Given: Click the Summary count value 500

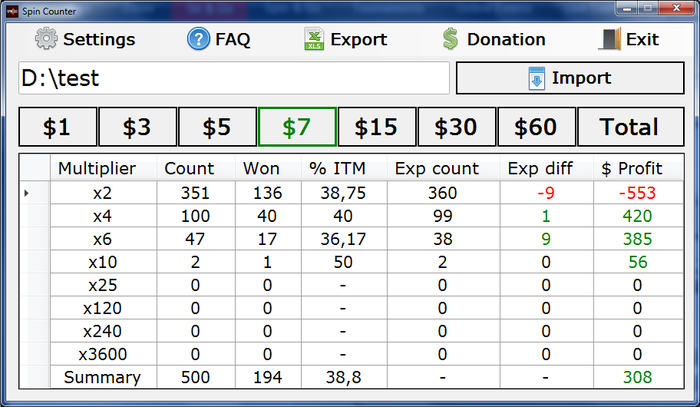Looking at the screenshot, I should click(196, 378).
